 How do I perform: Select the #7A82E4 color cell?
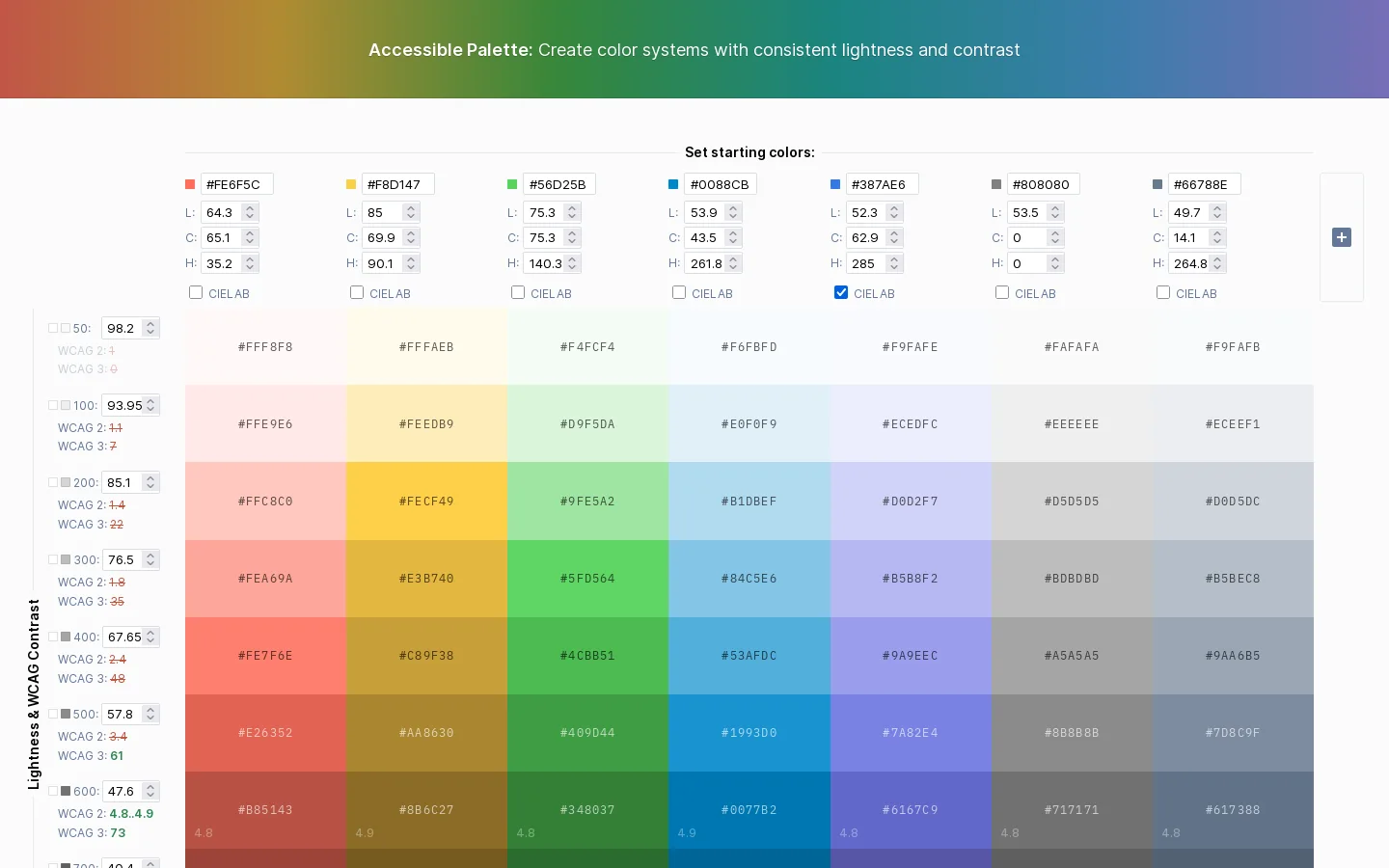tap(911, 733)
